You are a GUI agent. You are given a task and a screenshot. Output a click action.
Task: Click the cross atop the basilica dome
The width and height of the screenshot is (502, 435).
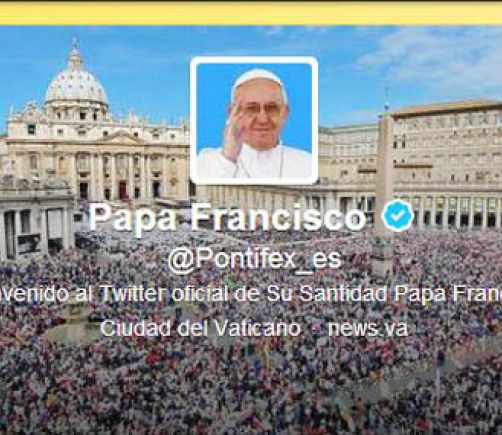(75, 43)
